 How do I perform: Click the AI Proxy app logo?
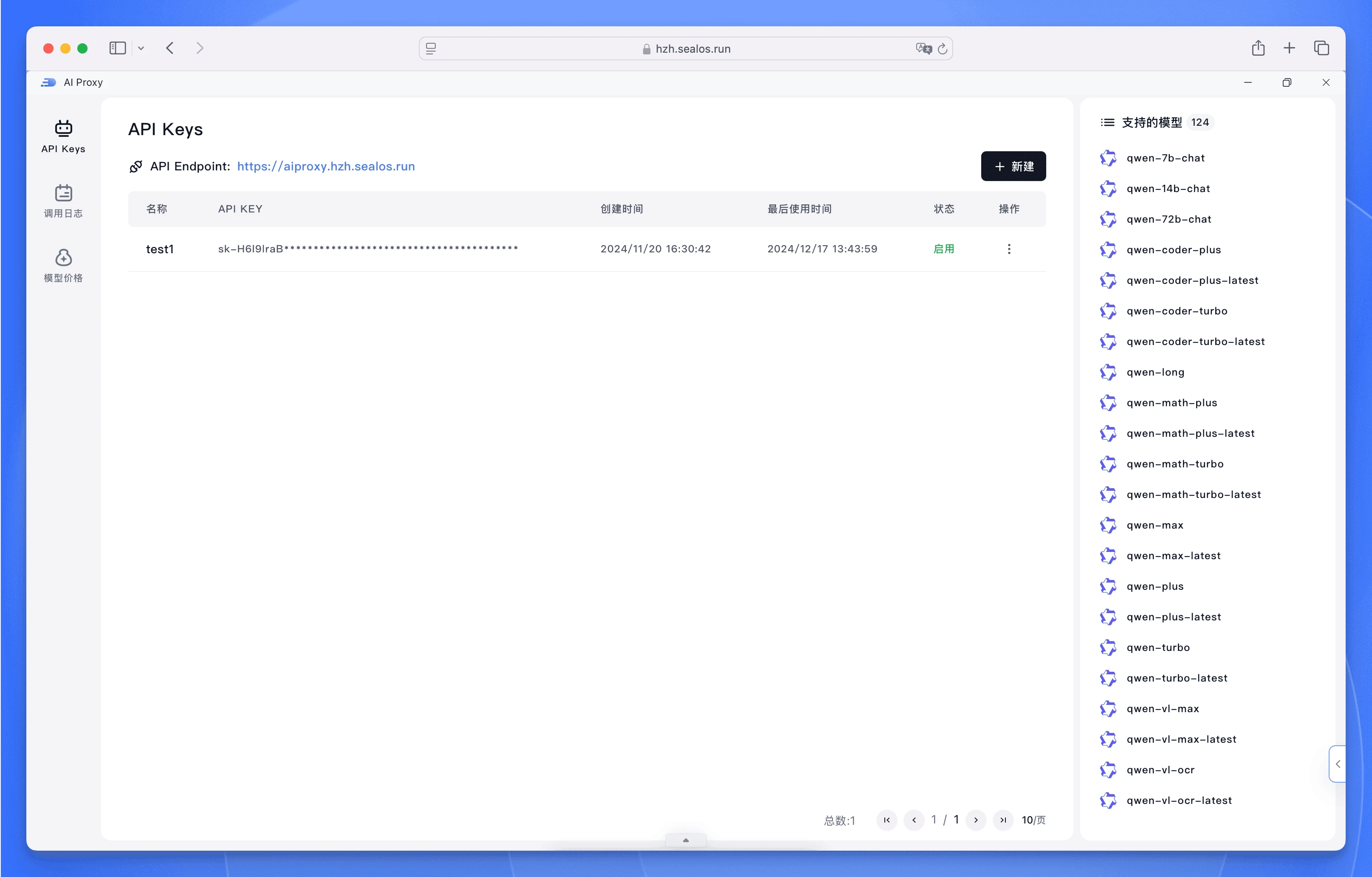coord(48,82)
